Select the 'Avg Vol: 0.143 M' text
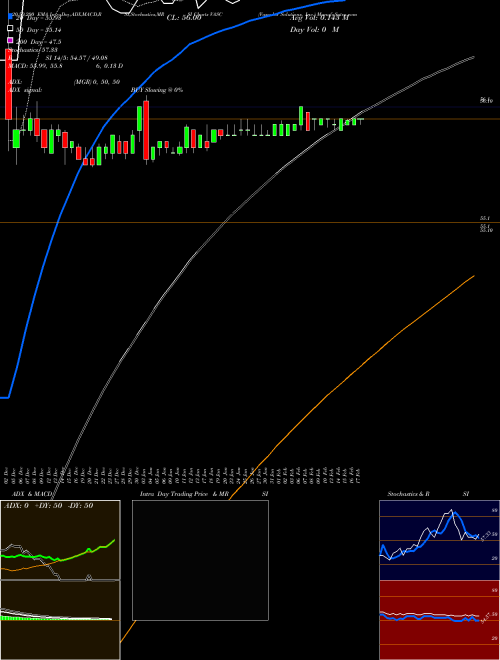This screenshot has height=660, width=500. pos(319,18)
